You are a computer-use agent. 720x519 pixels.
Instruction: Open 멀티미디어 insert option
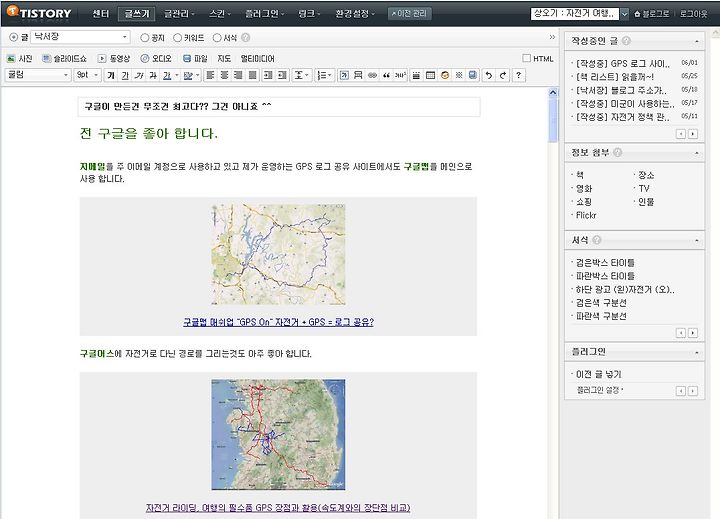pos(258,58)
